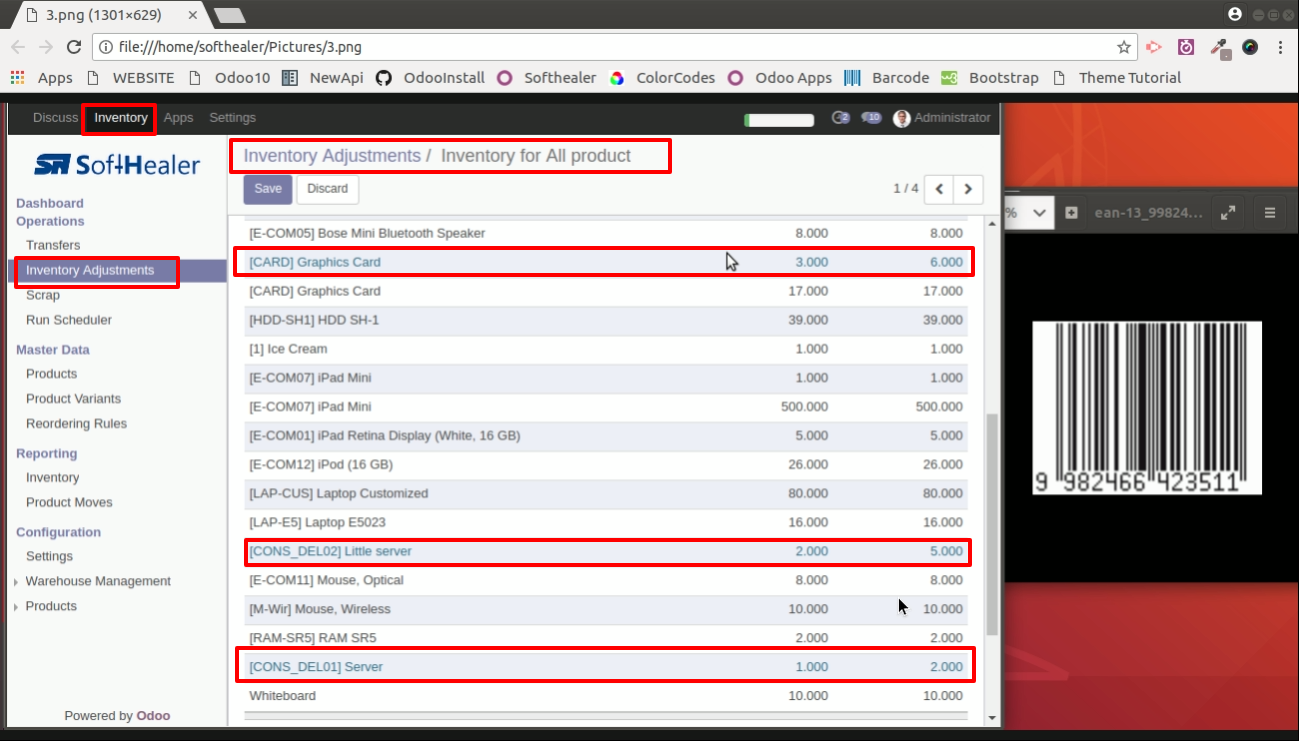Image resolution: width=1299 pixels, height=741 pixels.
Task: Open Run Scheduler in the sidebar
Action: pos(69,320)
